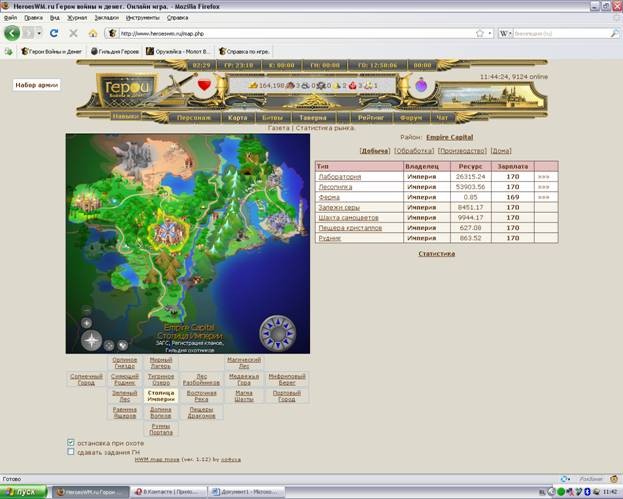
Task: Open the Рейтинг game menu tab
Action: click(371, 118)
